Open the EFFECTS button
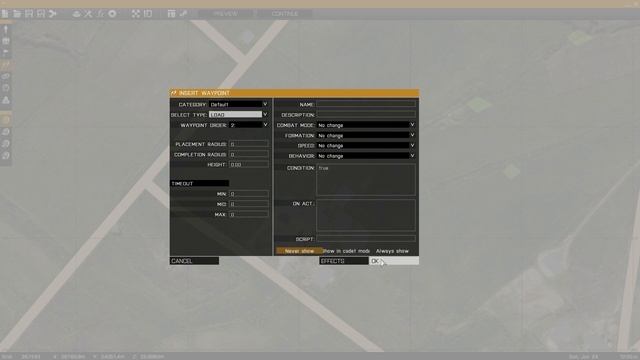Screen dimensions: 640x360 click(x=344, y=261)
